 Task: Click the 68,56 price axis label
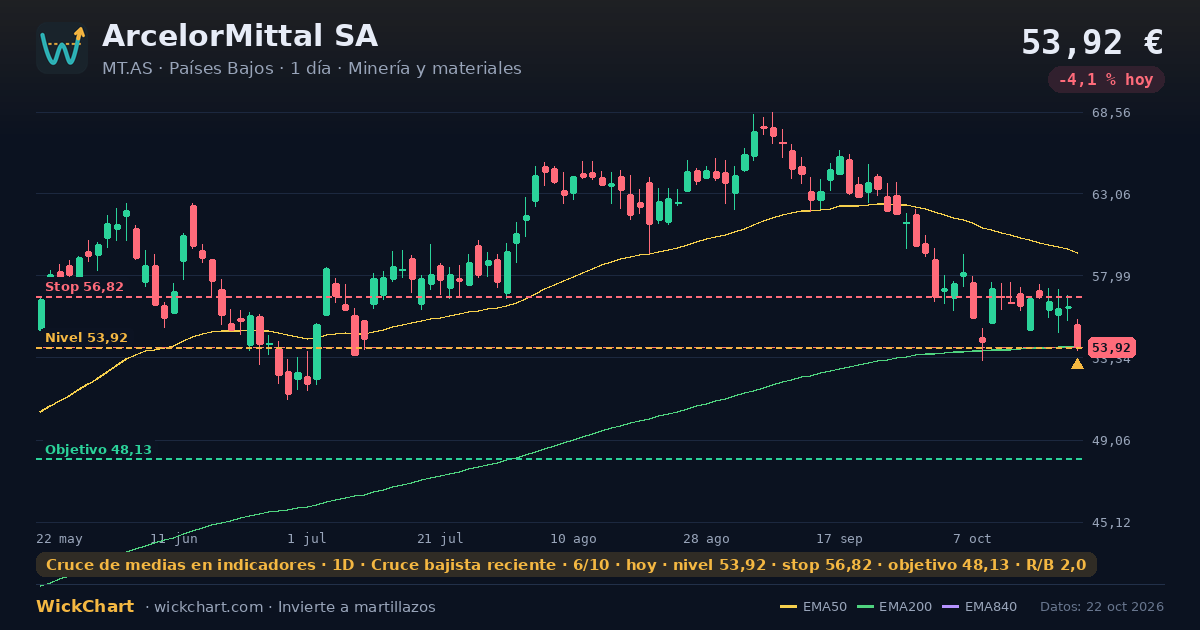click(1111, 113)
